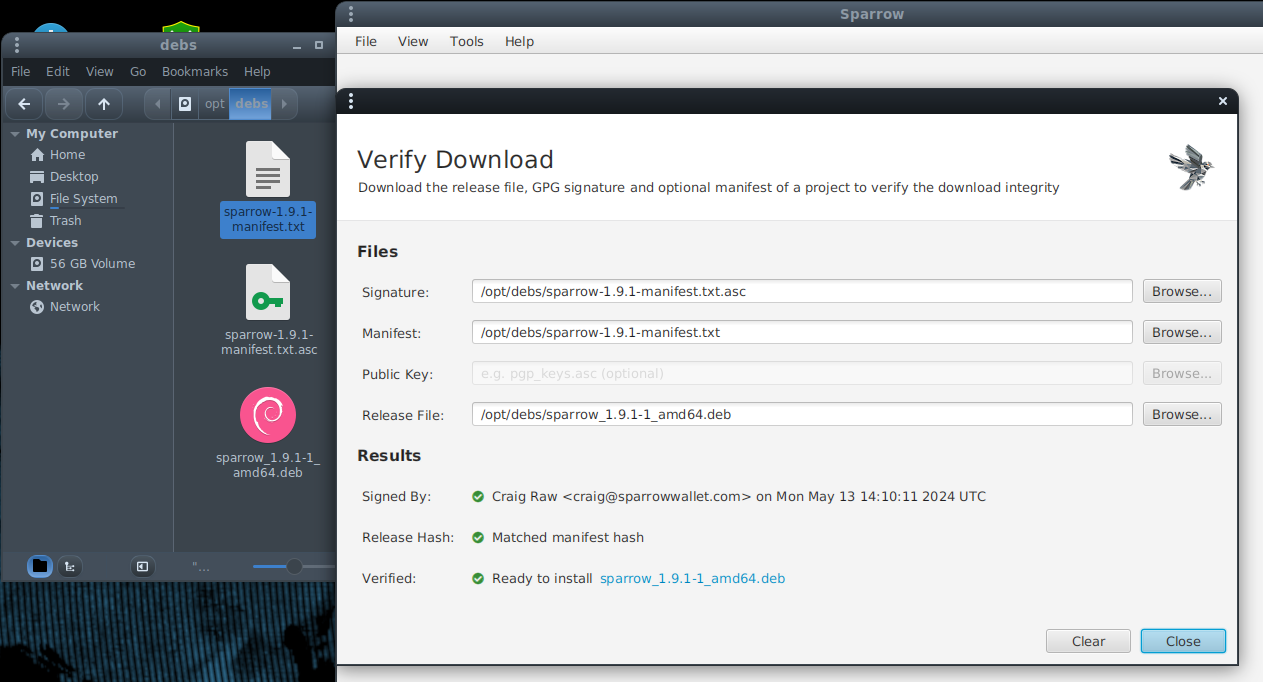Show places view in the sidebar

tap(39, 567)
